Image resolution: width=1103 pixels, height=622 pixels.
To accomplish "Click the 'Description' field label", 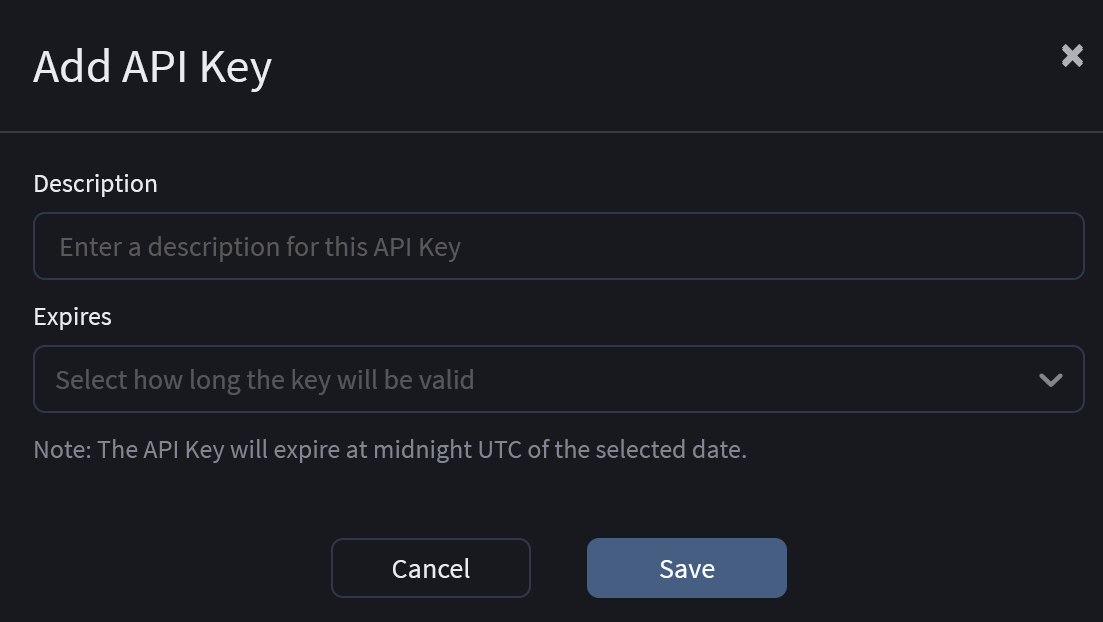I will pos(95,184).
